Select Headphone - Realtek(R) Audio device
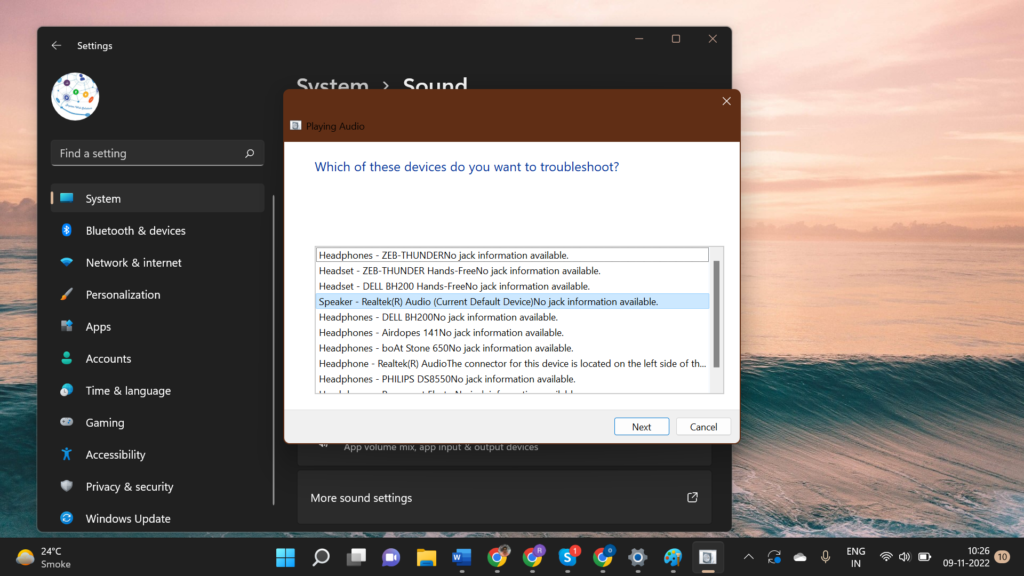The image size is (1024, 576). click(512, 364)
